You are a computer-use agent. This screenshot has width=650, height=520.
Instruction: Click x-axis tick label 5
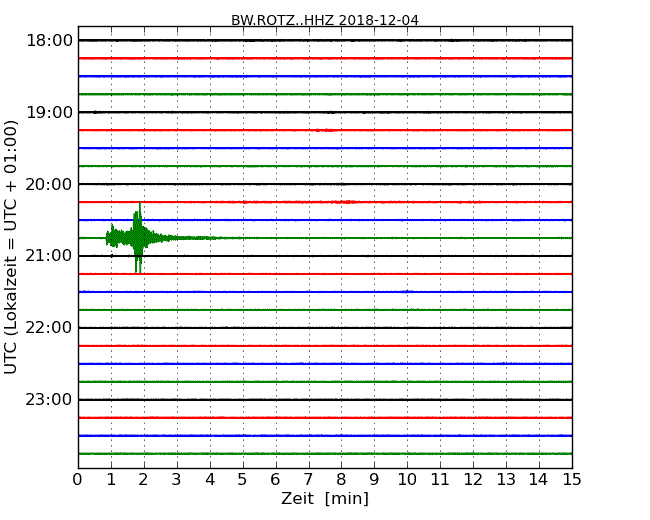click(x=242, y=480)
